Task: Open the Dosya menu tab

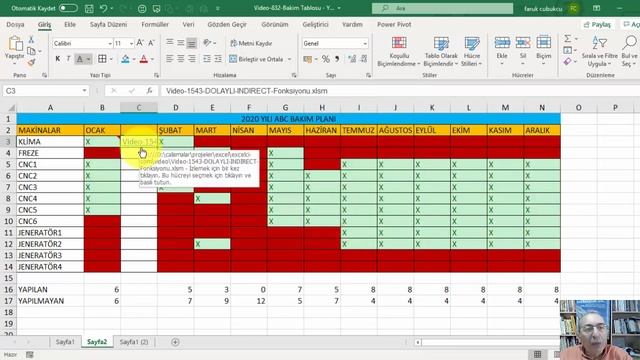Action: coord(16,24)
